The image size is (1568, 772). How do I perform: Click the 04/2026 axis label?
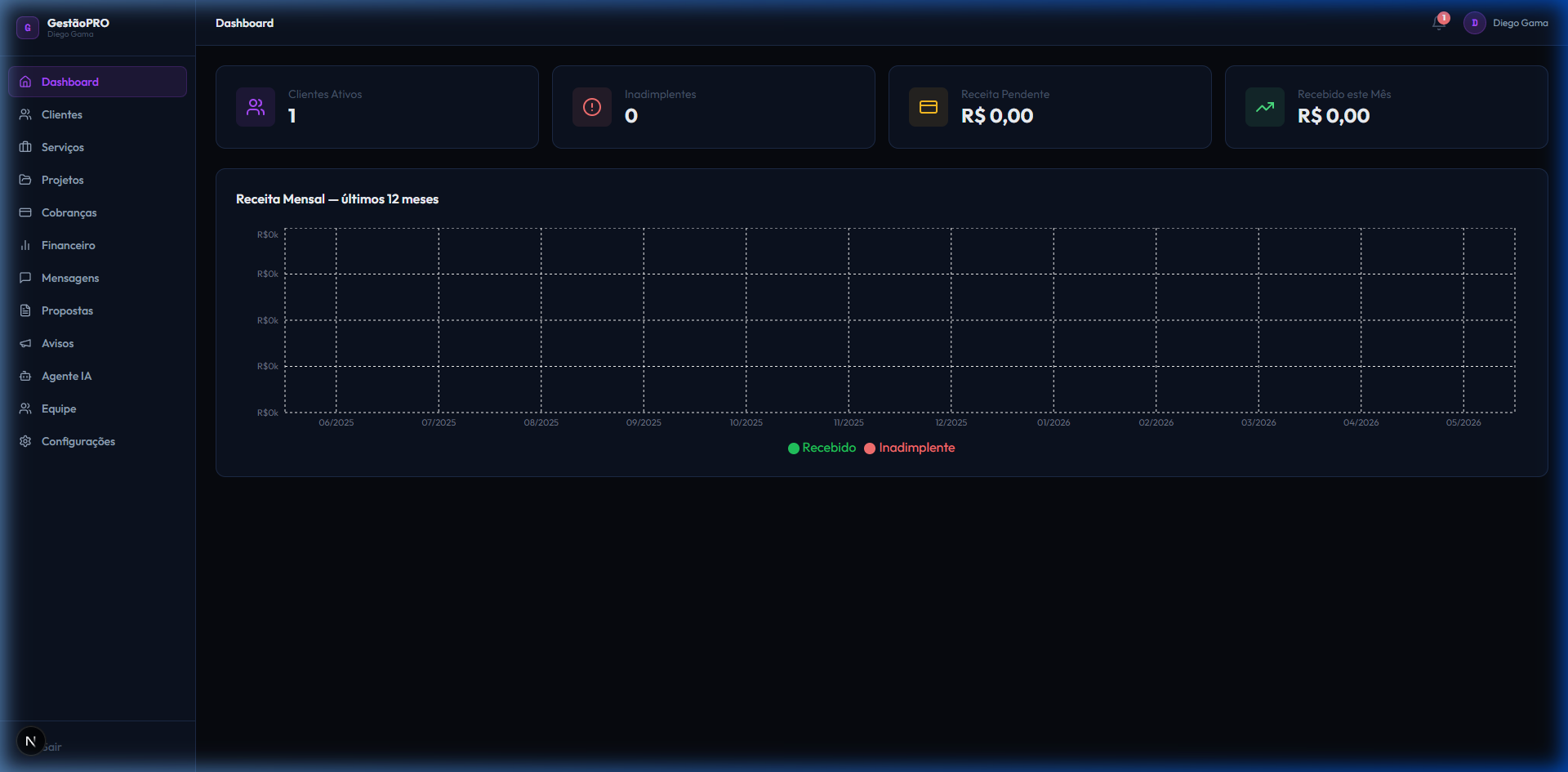click(1361, 422)
